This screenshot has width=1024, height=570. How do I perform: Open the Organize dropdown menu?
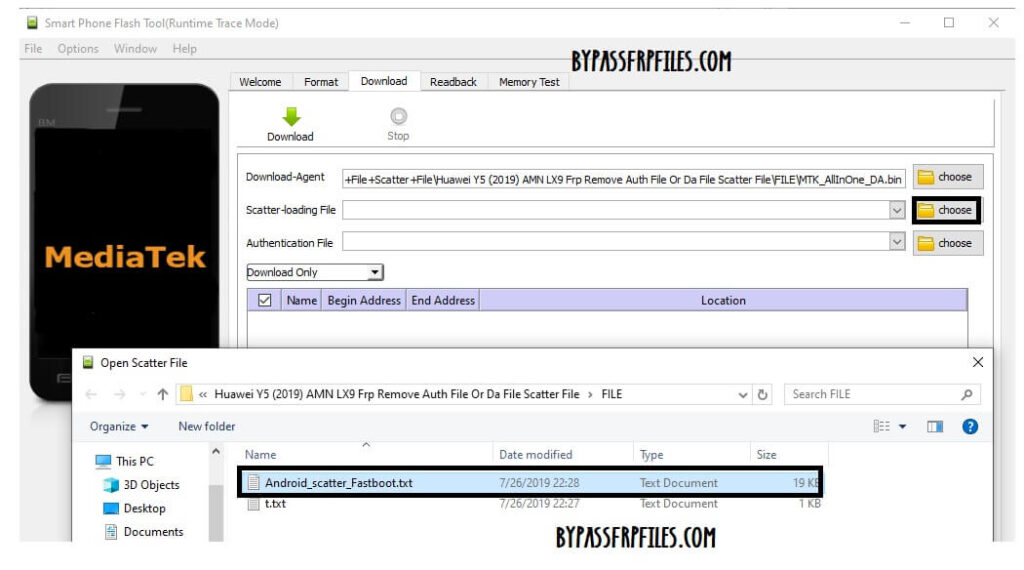coord(119,426)
